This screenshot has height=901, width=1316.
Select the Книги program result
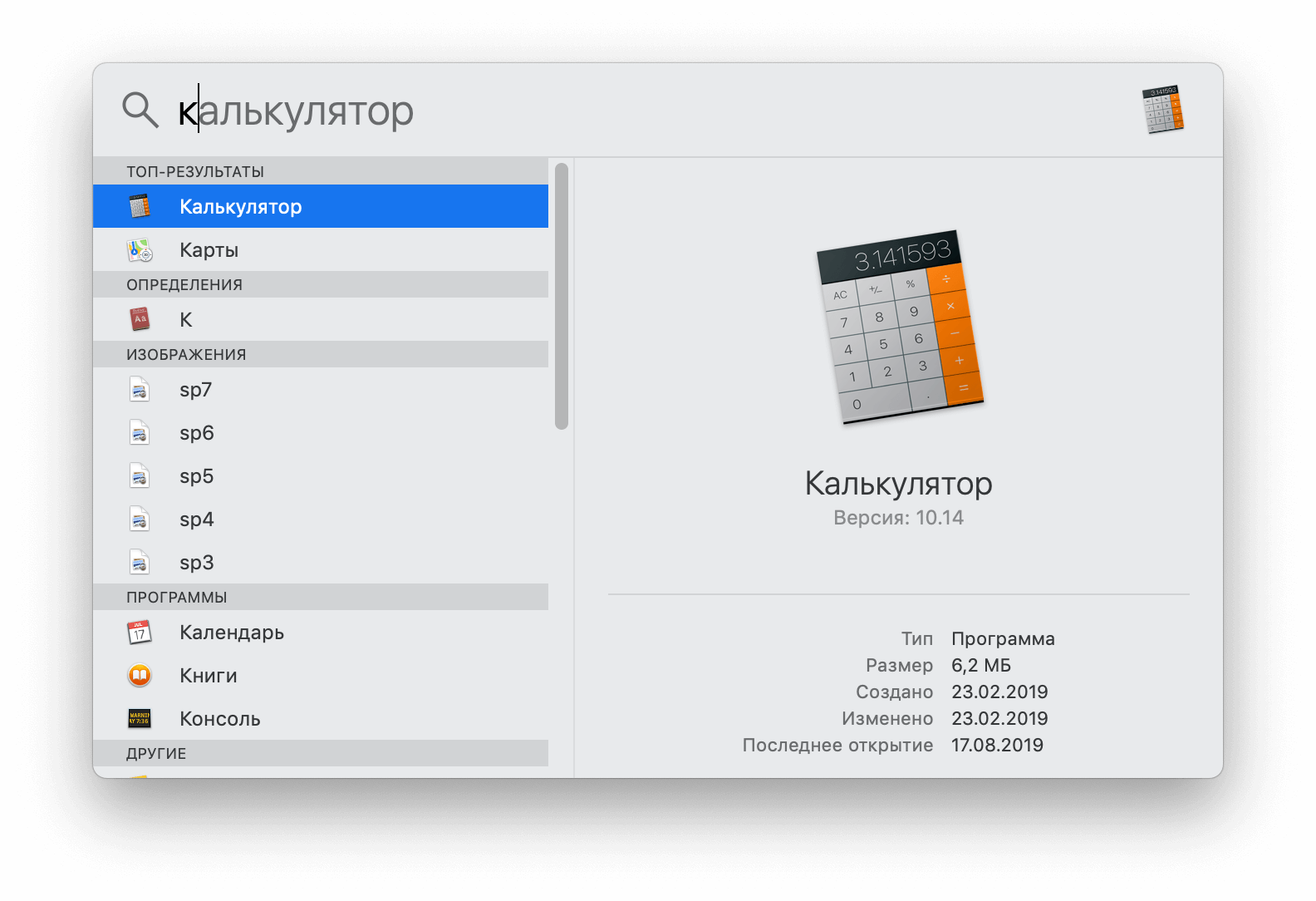321,675
